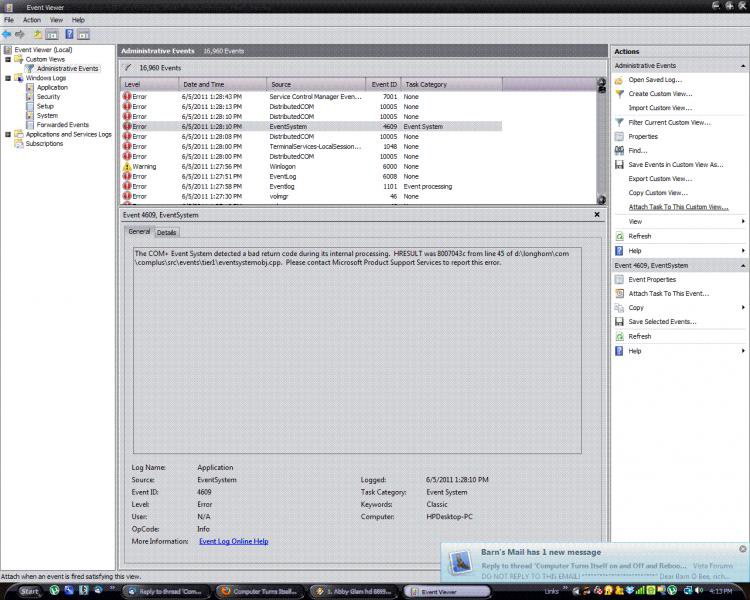Open the File menu

pos(9,20)
